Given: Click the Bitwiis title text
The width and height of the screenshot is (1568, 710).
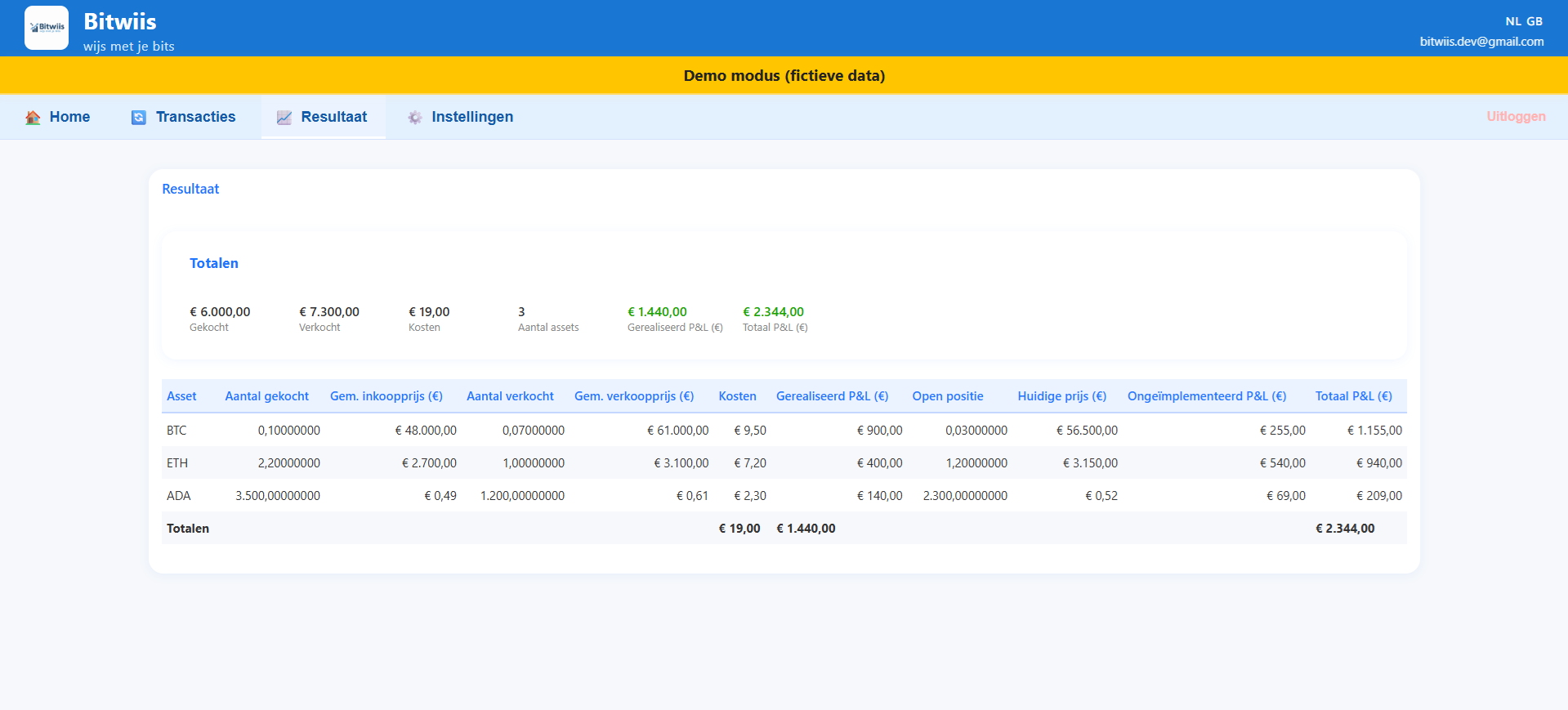Looking at the screenshot, I should [120, 22].
